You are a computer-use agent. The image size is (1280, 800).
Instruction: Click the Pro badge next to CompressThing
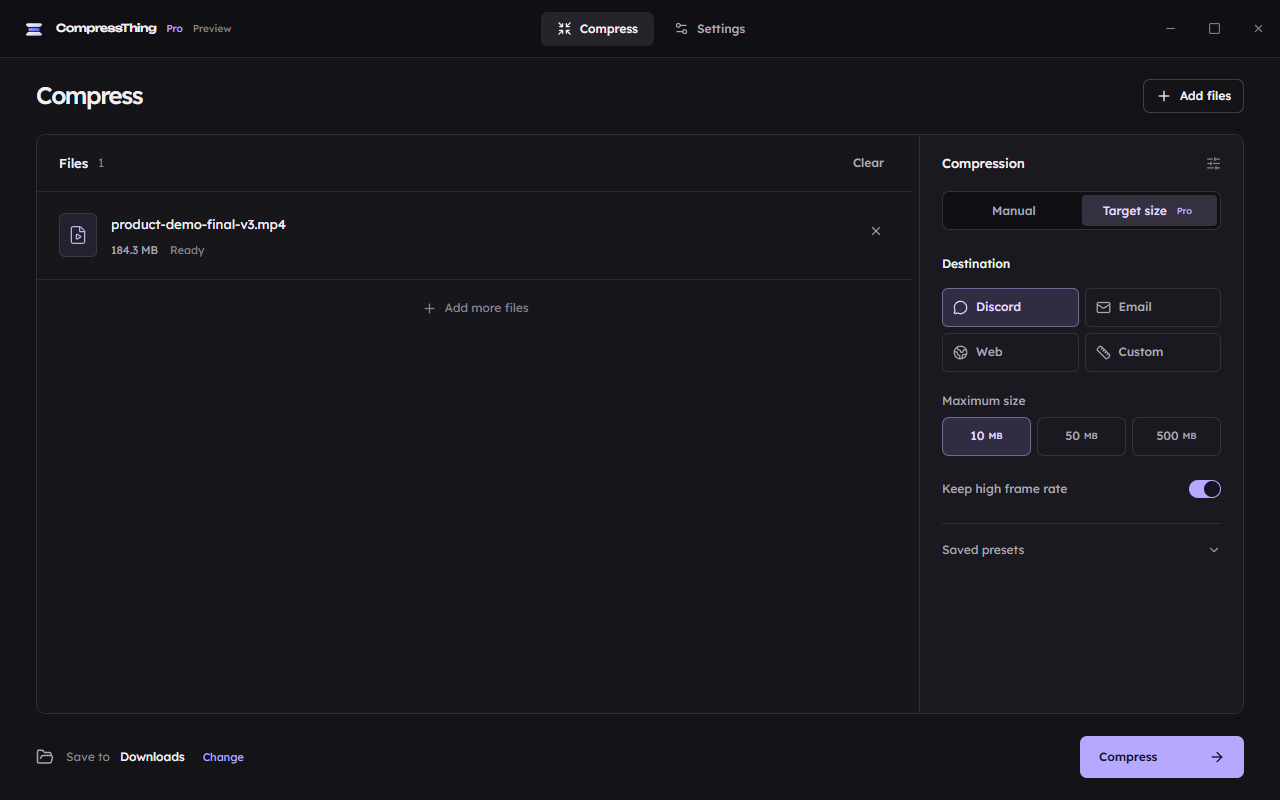tap(174, 29)
